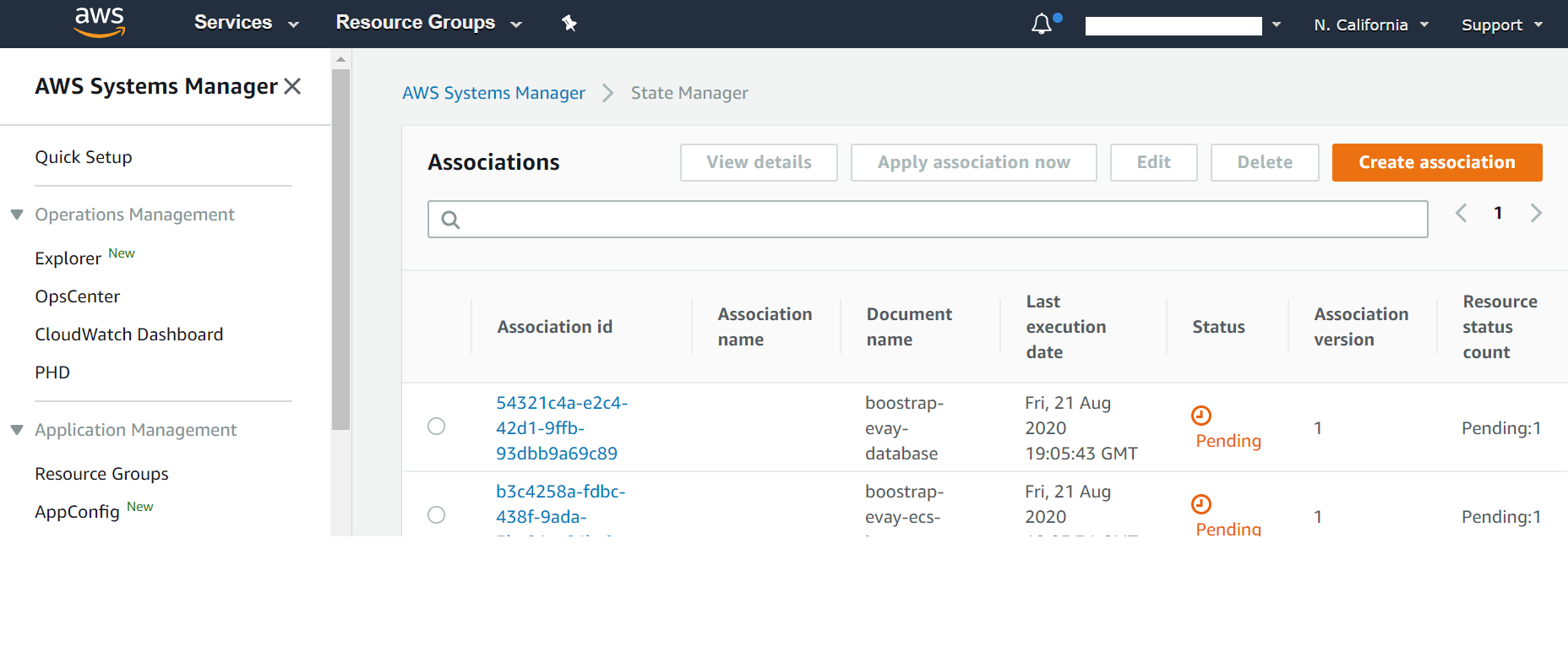Click the sidebar scrollbar thumb
This screenshot has width=1568, height=658.
tap(340, 249)
